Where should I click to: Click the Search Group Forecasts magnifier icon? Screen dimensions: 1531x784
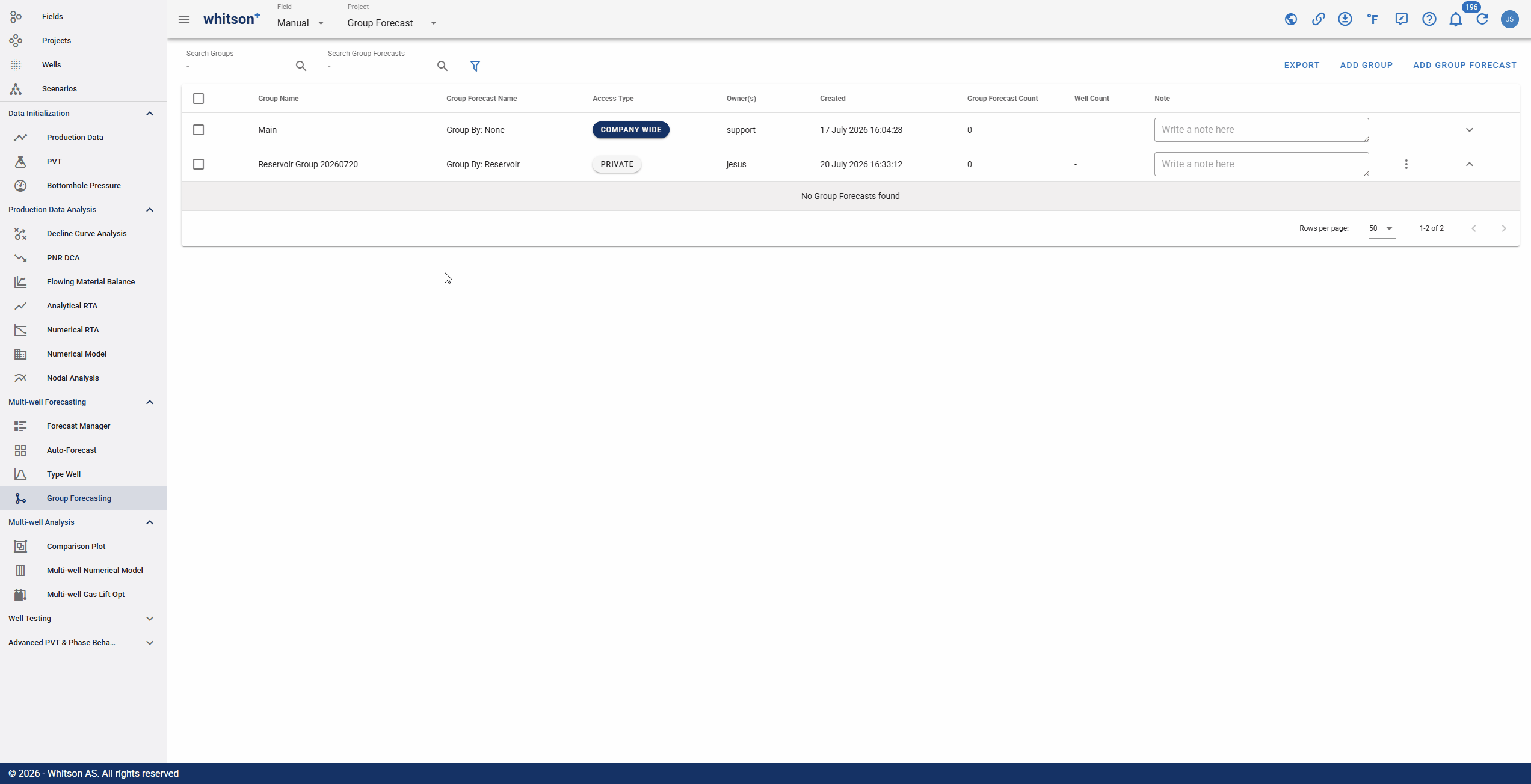coord(442,66)
